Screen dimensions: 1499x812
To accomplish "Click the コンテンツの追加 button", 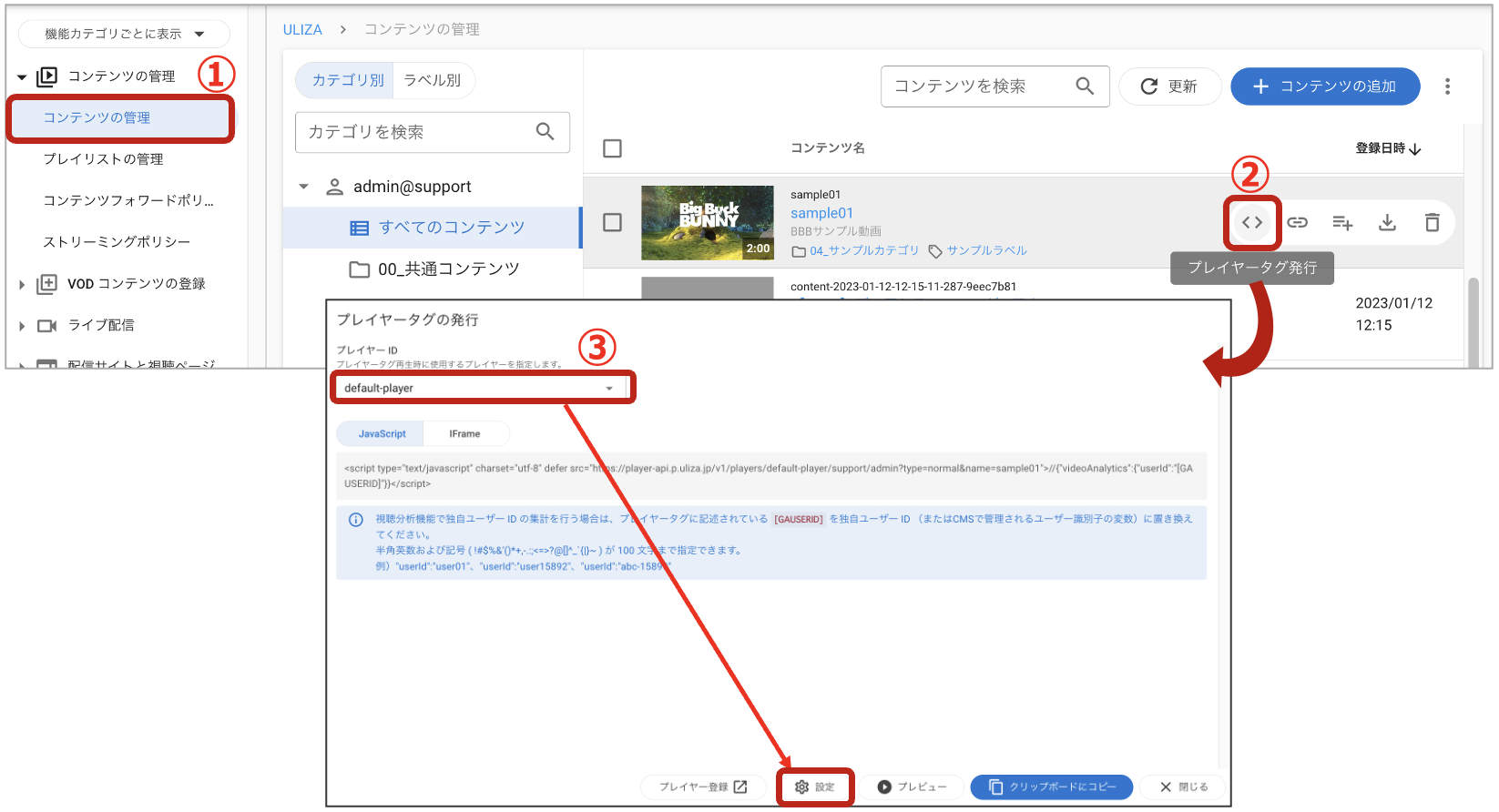I will pyautogui.click(x=1325, y=86).
